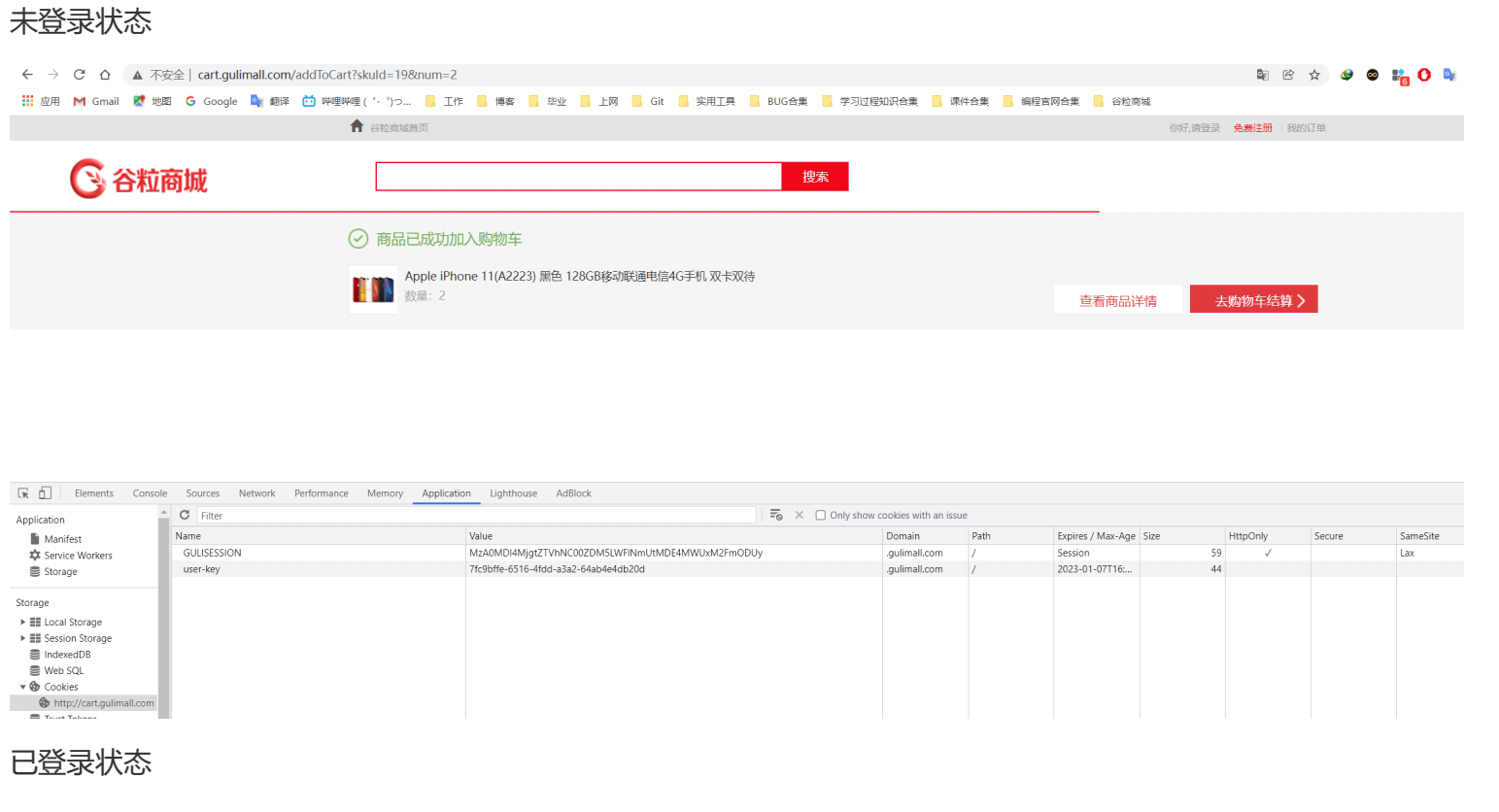Reload the page with the refresh icon
Image resolution: width=1499 pixels, height=812 pixels.
click(79, 75)
